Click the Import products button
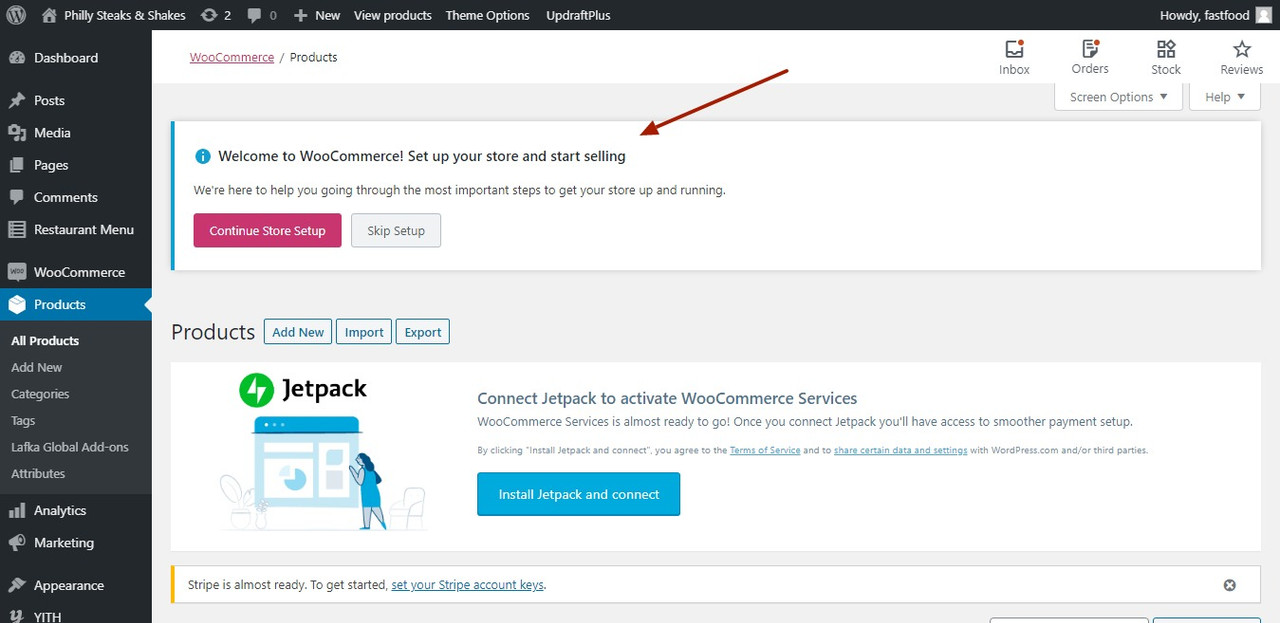The image size is (1280, 623). [364, 332]
